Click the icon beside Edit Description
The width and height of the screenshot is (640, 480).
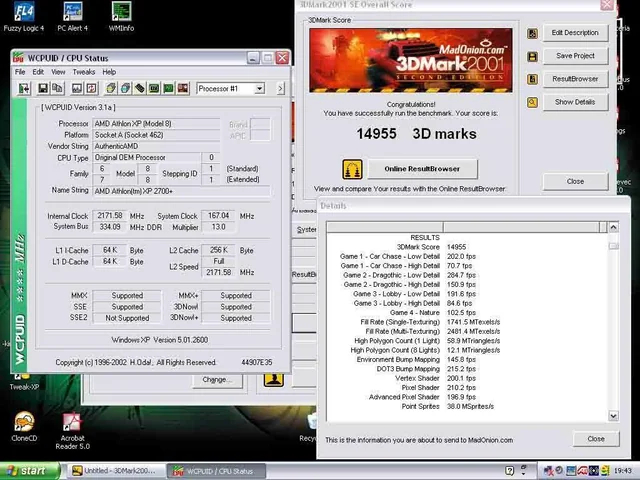pyautogui.click(x=532, y=33)
